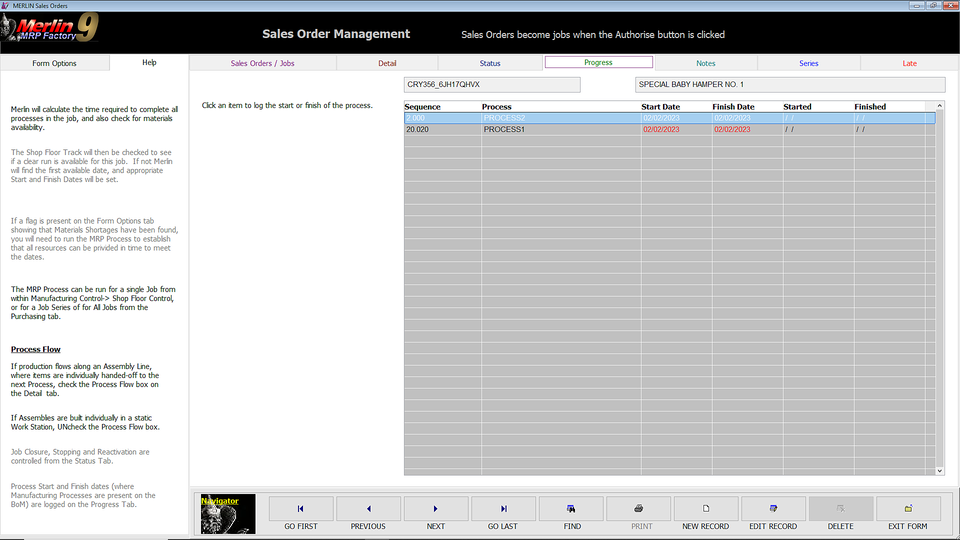
Task: Open the Series tab
Action: click(808, 63)
